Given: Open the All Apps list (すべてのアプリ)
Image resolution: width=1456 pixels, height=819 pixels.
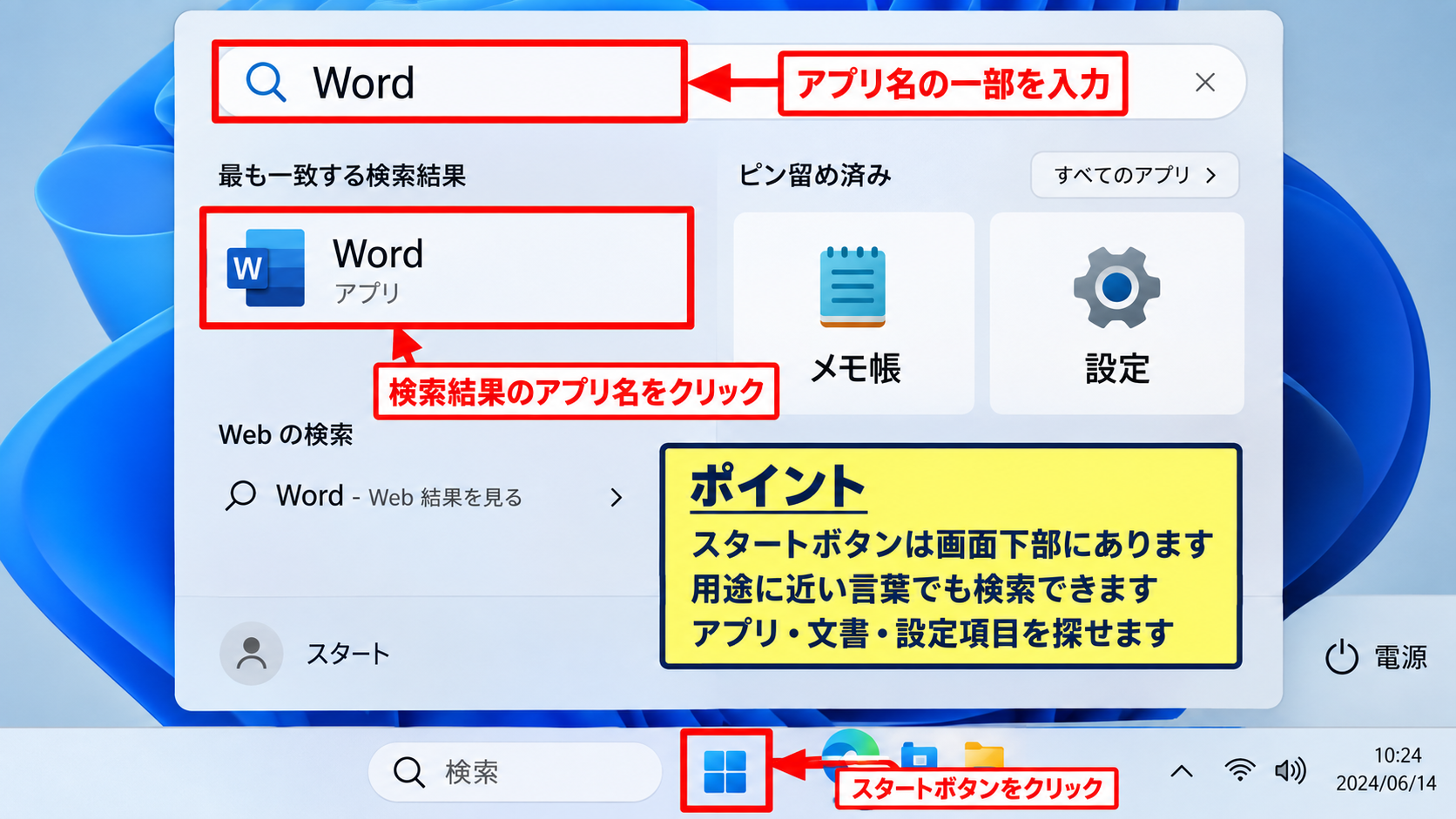Looking at the screenshot, I should [x=1135, y=175].
